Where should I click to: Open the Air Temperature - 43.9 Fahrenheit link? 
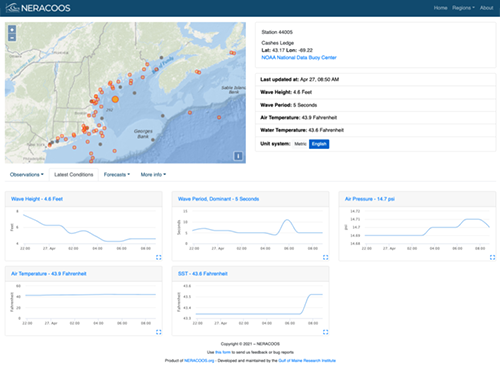pyautogui.click(x=49, y=274)
